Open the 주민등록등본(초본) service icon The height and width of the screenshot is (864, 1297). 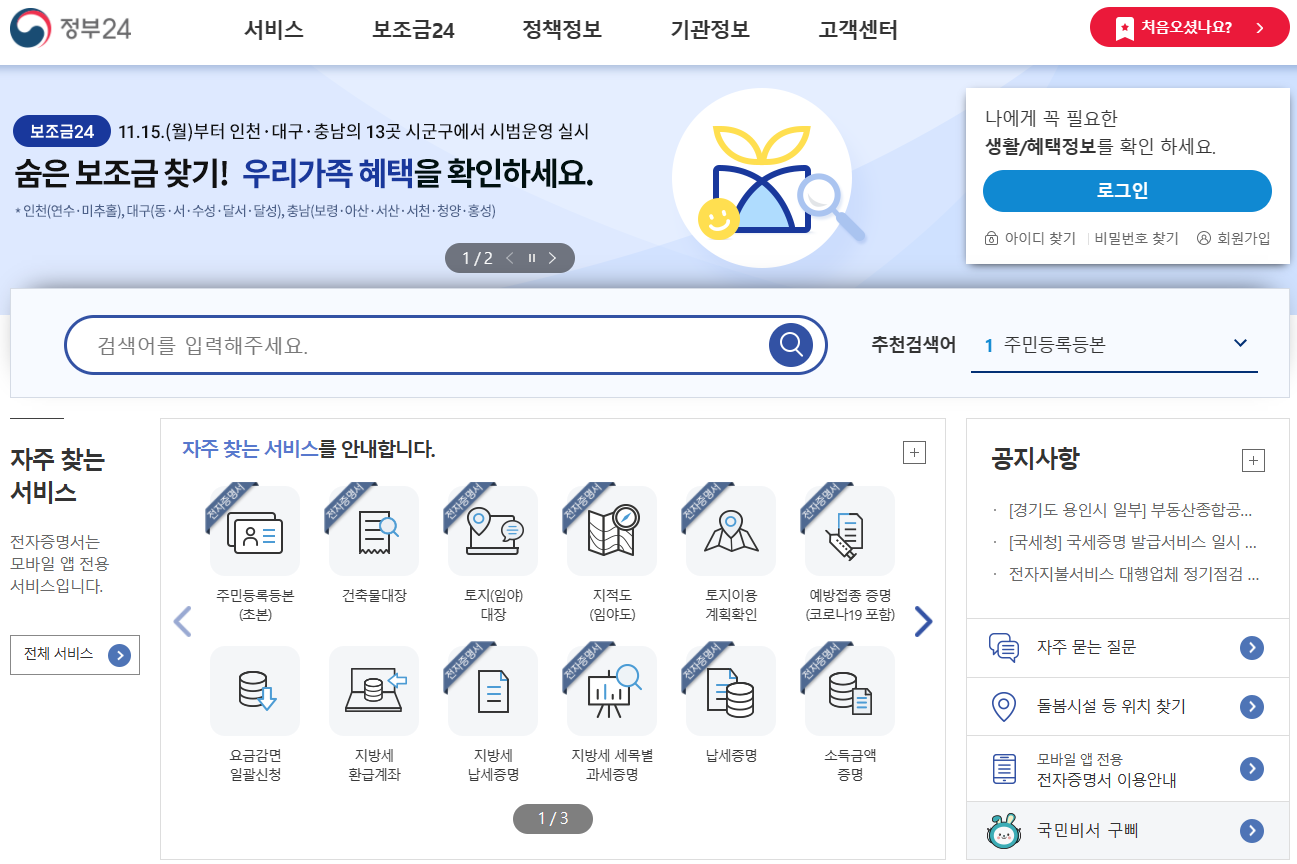pyautogui.click(x=254, y=531)
